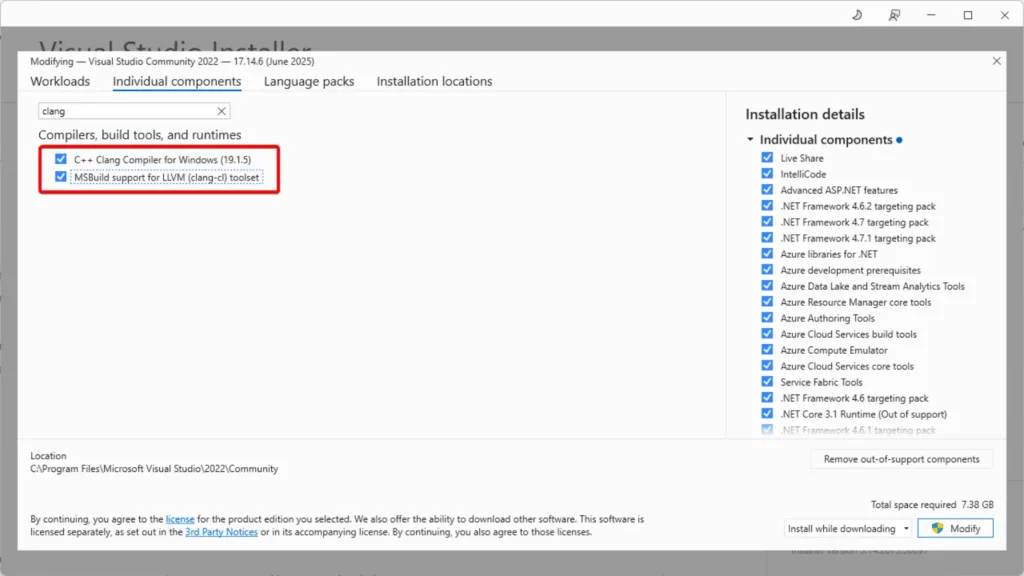Uncheck Azure Compute Emulator

[x=767, y=349]
